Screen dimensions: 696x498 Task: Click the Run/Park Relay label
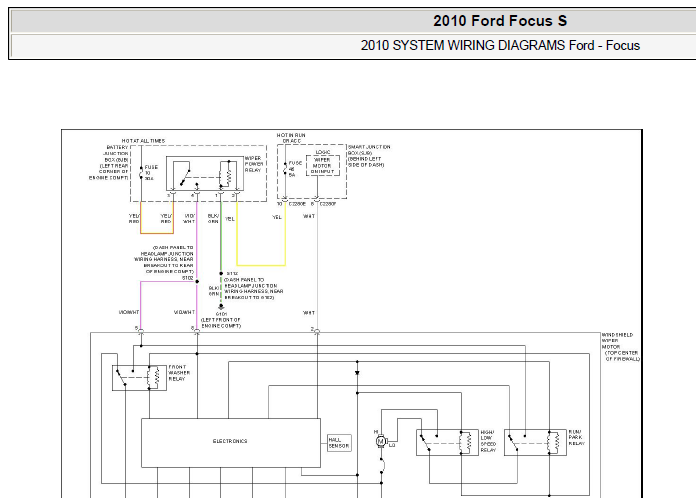pyautogui.click(x=577, y=438)
